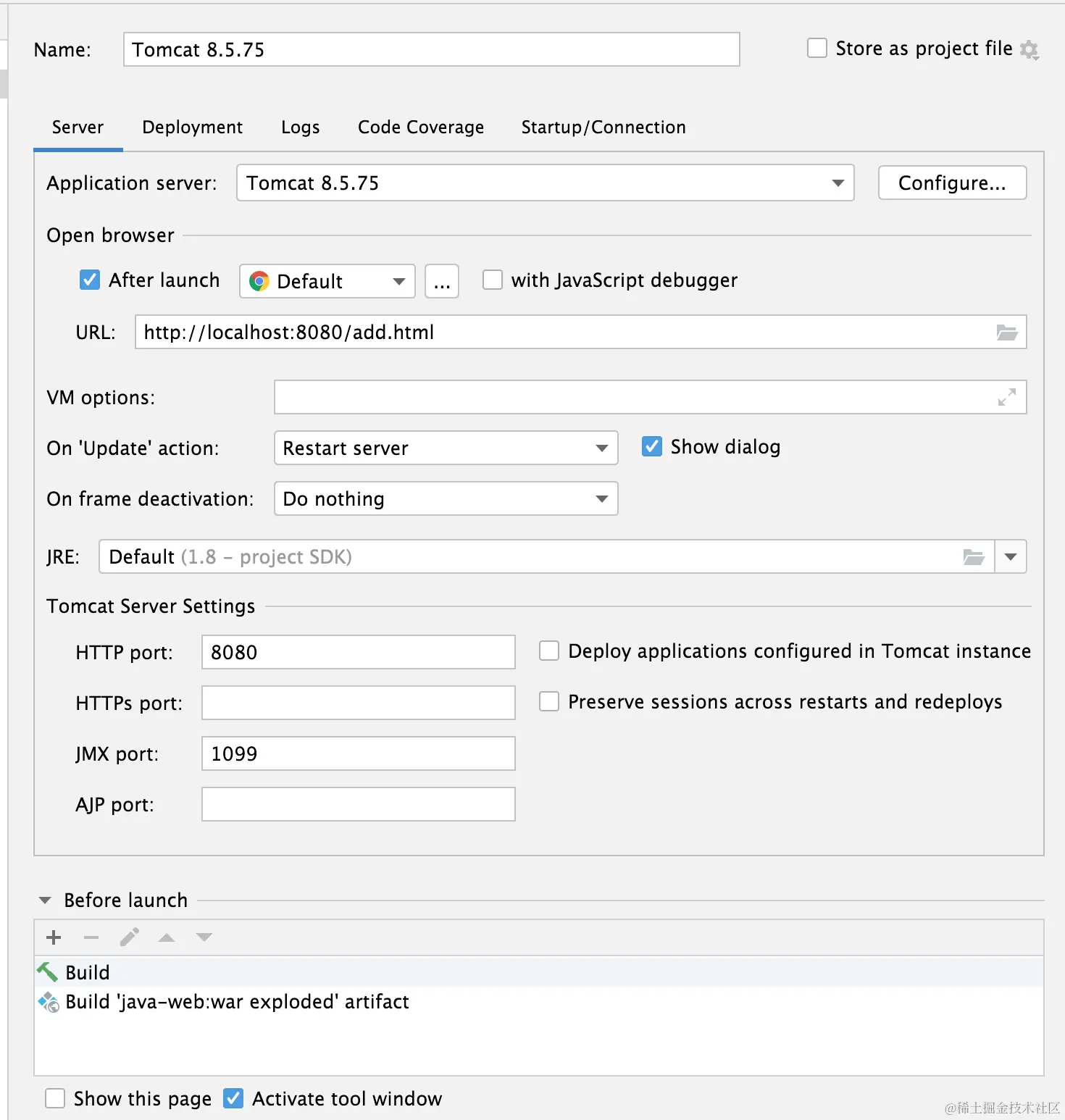Click the remove before-launch task minus icon

(91, 937)
